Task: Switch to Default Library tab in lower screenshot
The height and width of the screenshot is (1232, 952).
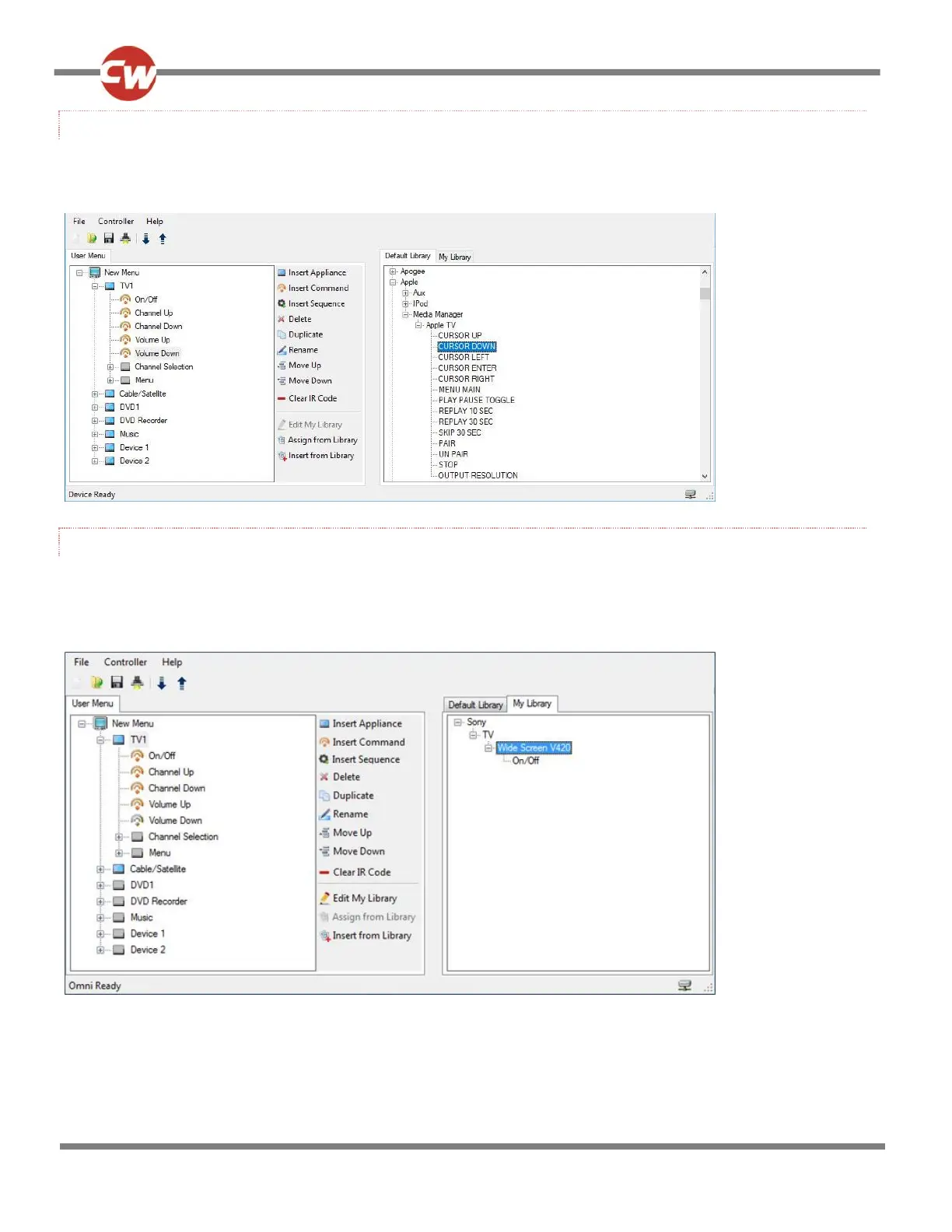Action: (475, 705)
